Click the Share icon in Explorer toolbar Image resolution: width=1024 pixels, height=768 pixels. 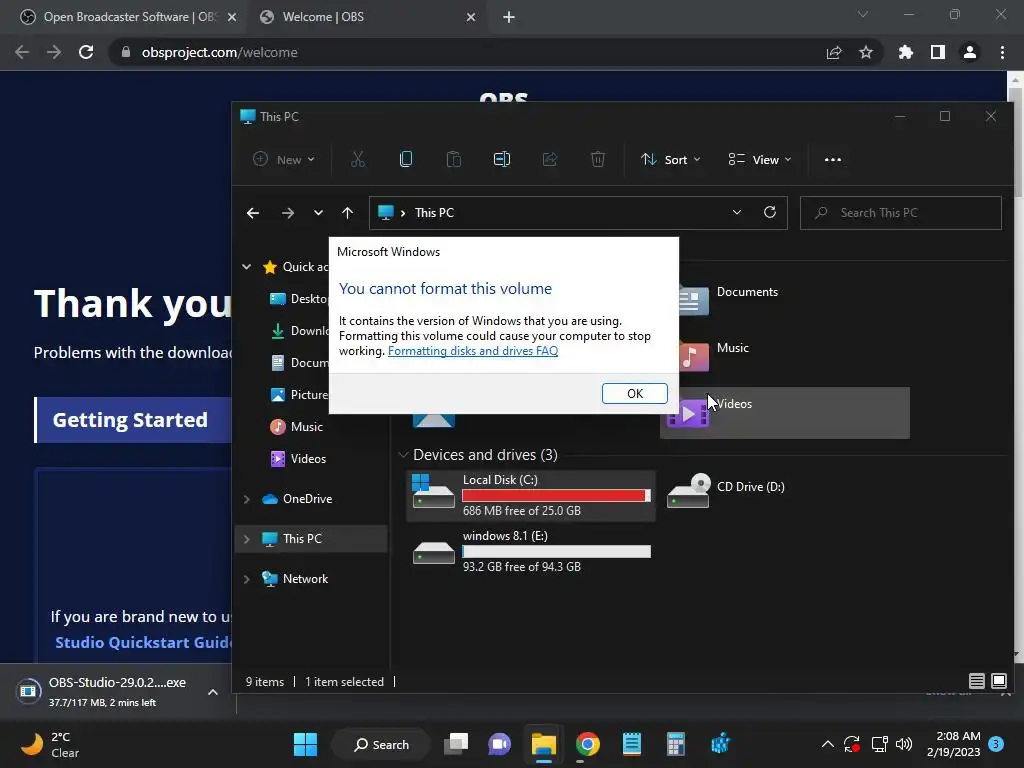(550, 159)
